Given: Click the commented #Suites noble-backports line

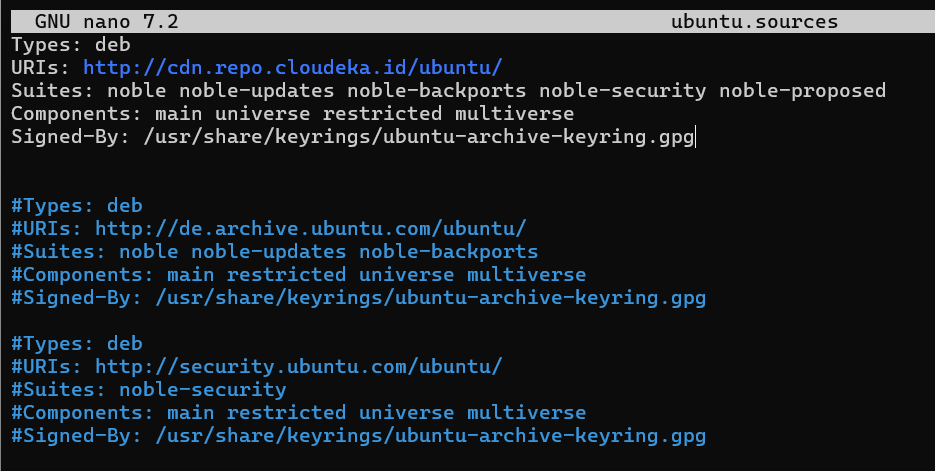Looking at the screenshot, I should 275,252.
